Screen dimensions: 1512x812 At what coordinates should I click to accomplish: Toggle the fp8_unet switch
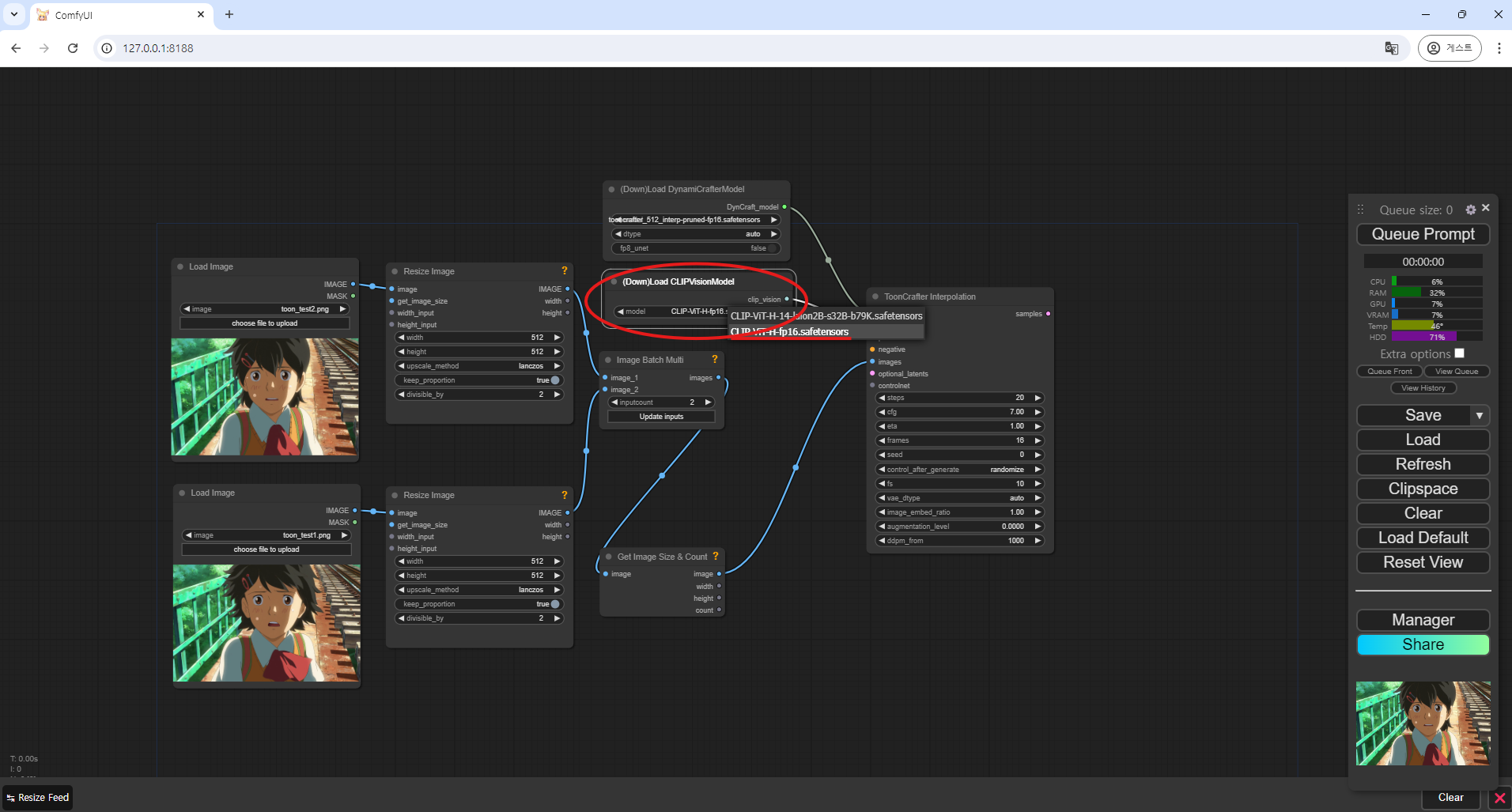click(696, 248)
